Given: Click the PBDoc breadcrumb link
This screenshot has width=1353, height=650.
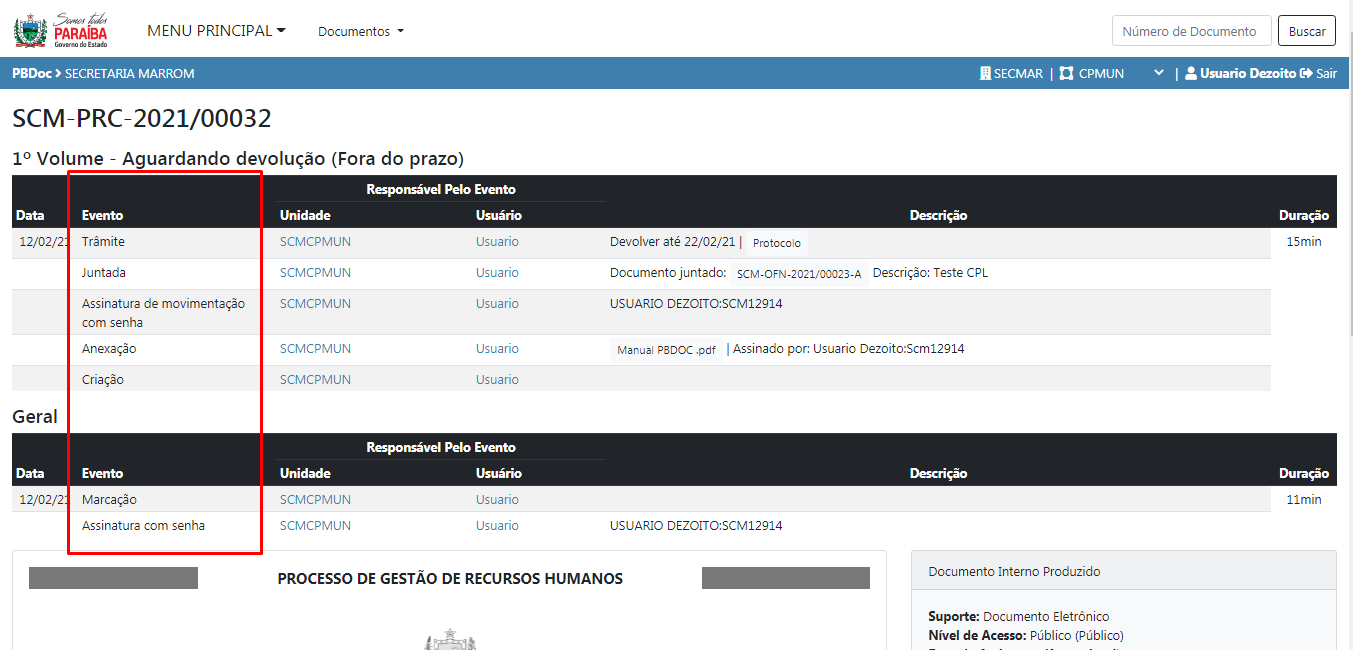Looking at the screenshot, I should 31,74.
